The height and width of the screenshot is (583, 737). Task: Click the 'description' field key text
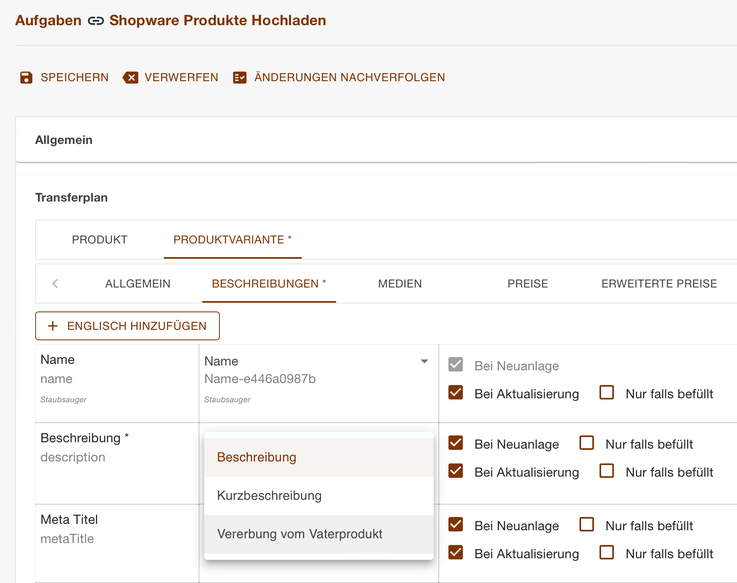click(73, 457)
